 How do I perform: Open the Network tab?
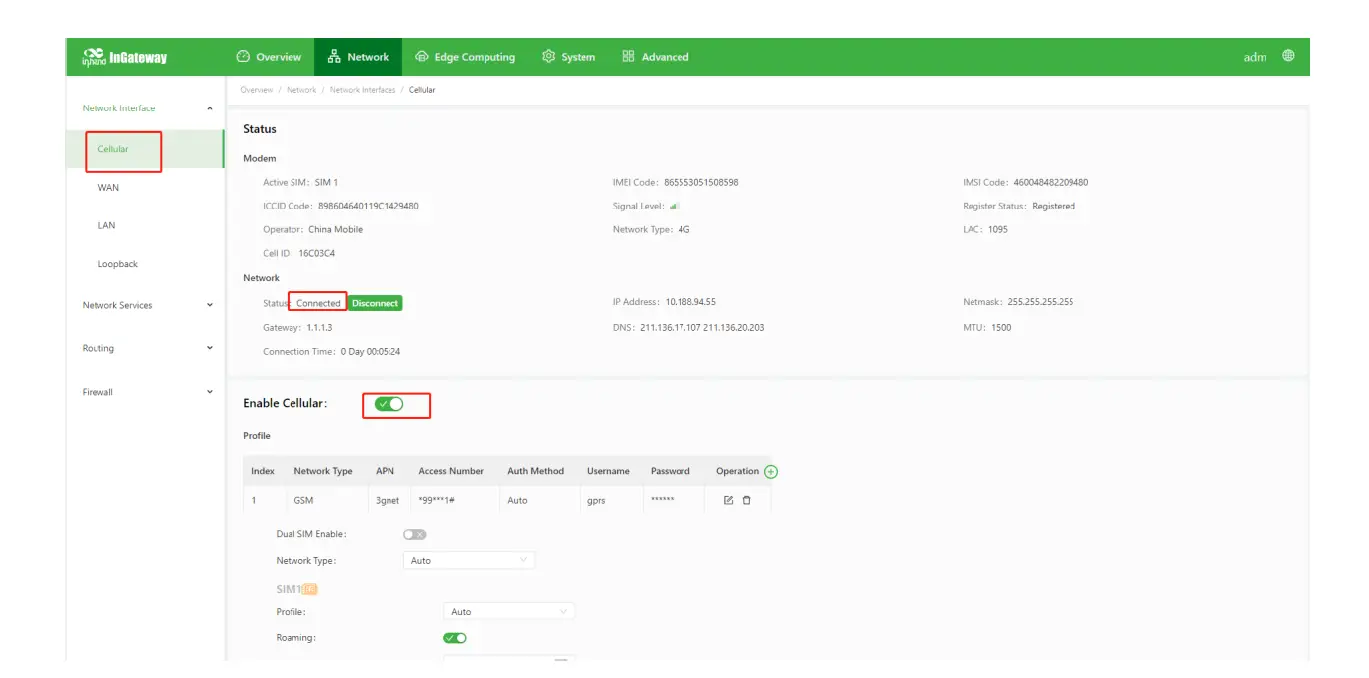(x=358, y=57)
